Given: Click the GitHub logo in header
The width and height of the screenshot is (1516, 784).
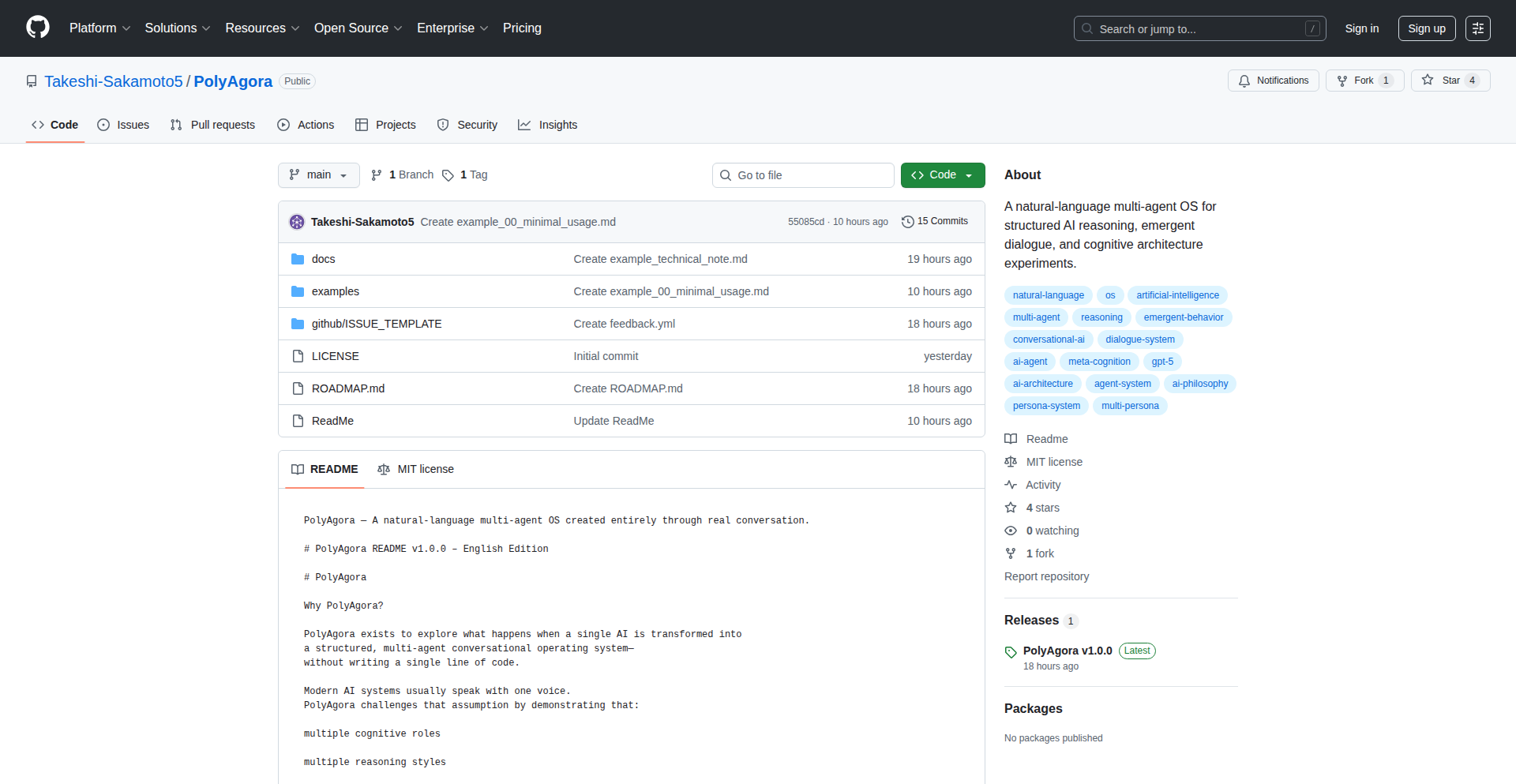Looking at the screenshot, I should tap(38, 28).
